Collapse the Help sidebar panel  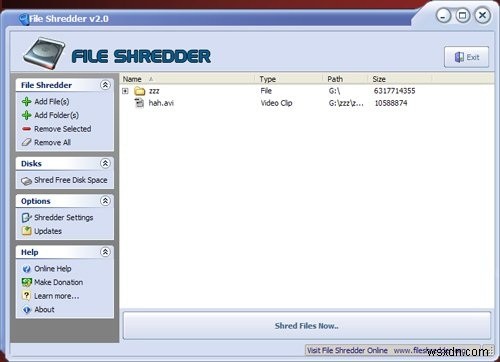105,252
